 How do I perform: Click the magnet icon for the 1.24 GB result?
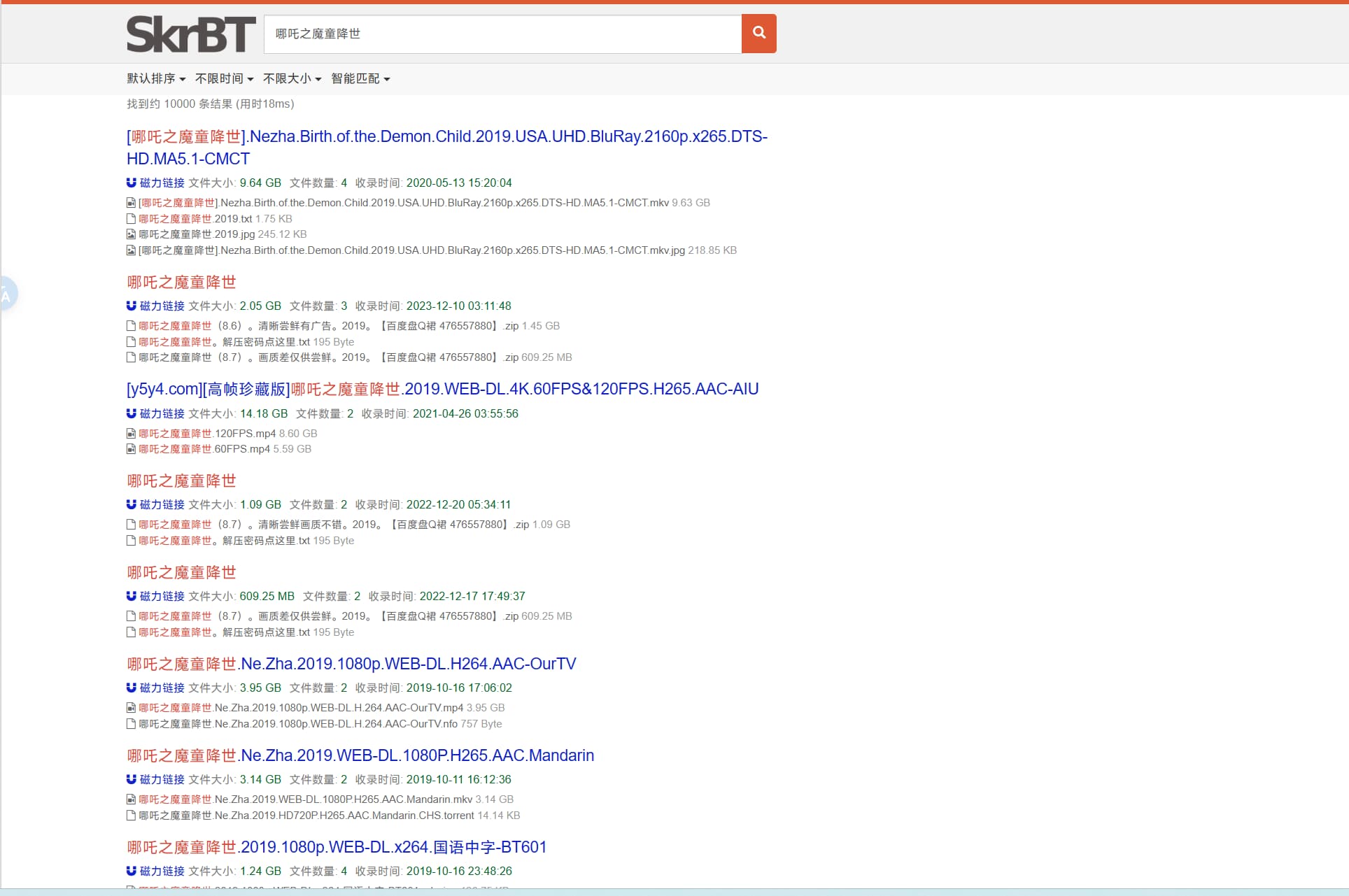(x=131, y=871)
